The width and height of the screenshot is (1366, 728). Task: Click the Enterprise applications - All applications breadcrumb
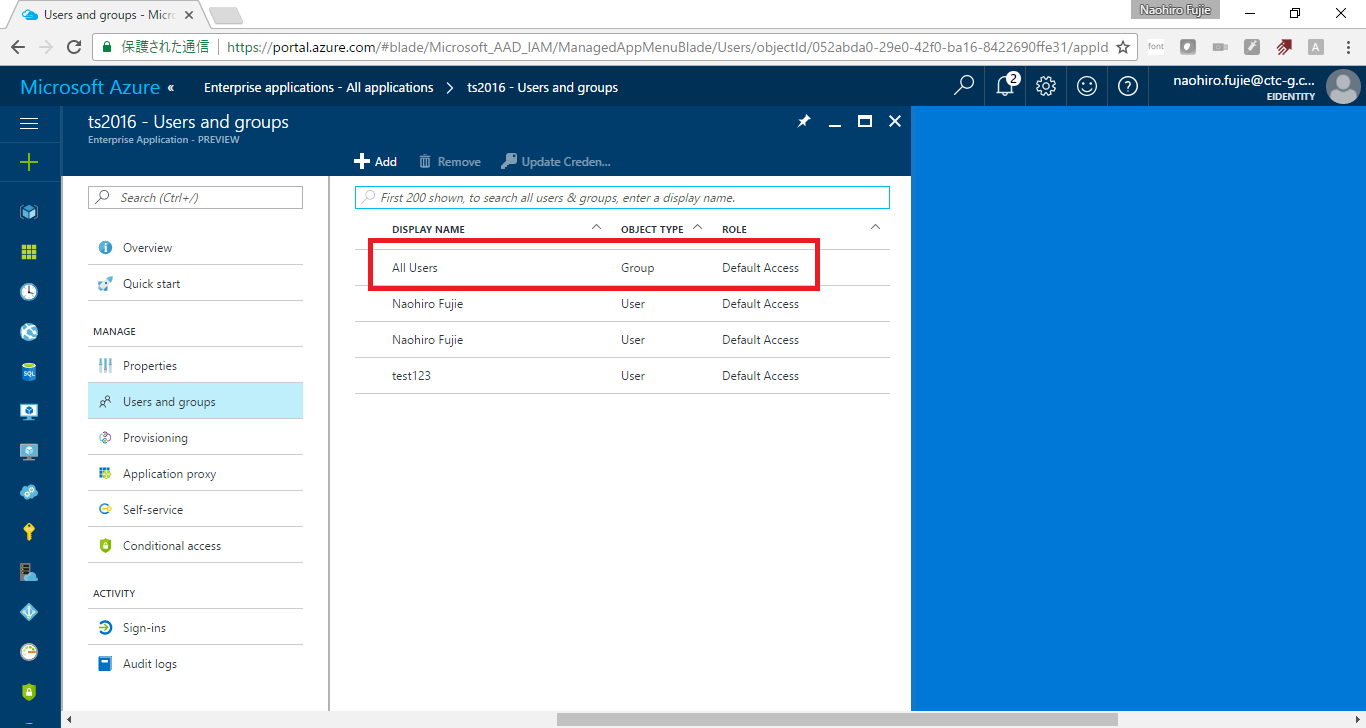319,88
